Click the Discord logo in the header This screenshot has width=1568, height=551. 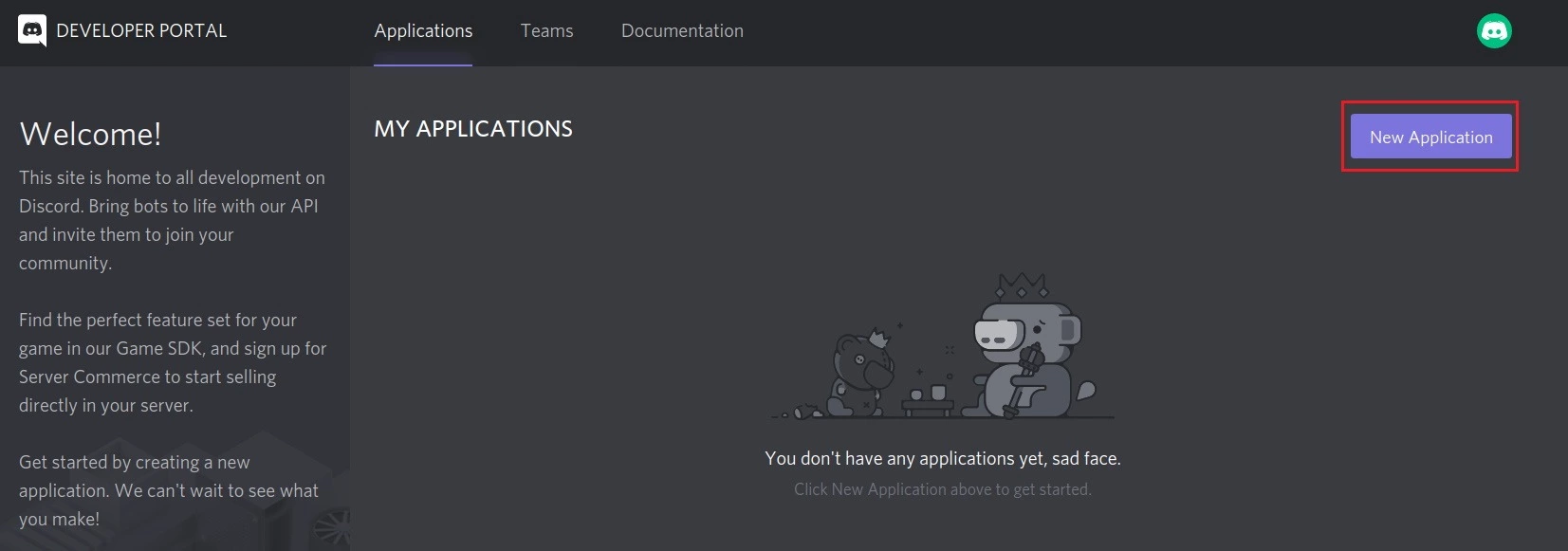[32, 30]
